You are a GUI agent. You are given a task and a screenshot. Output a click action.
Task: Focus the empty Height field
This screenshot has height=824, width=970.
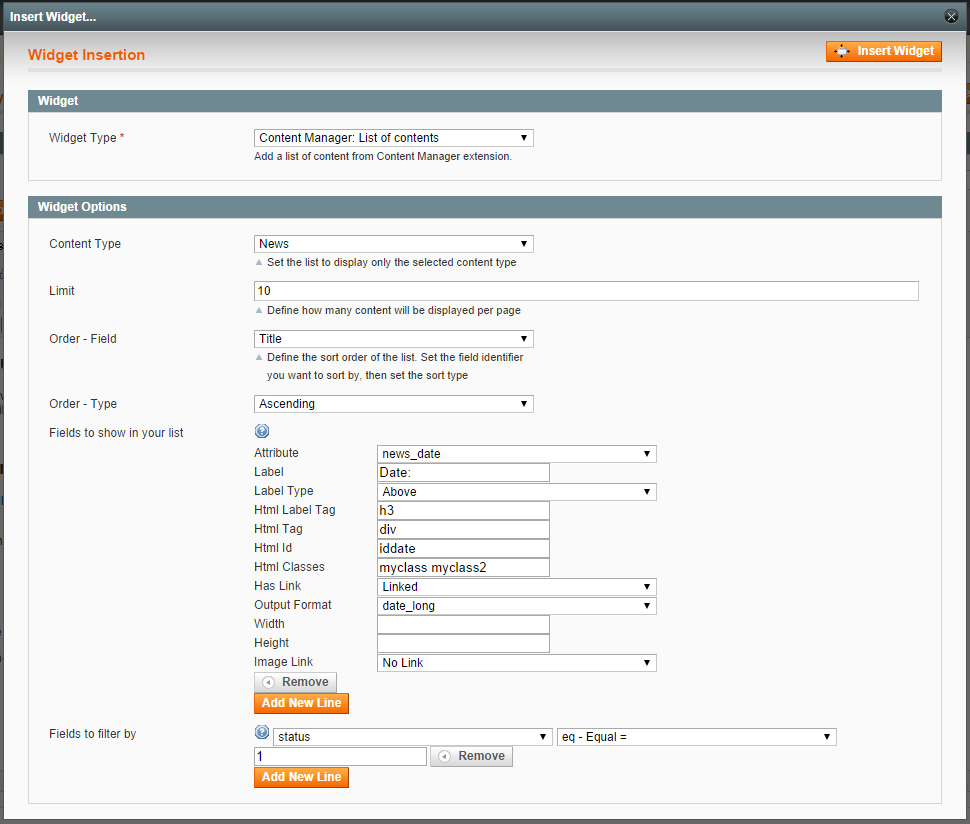point(463,643)
